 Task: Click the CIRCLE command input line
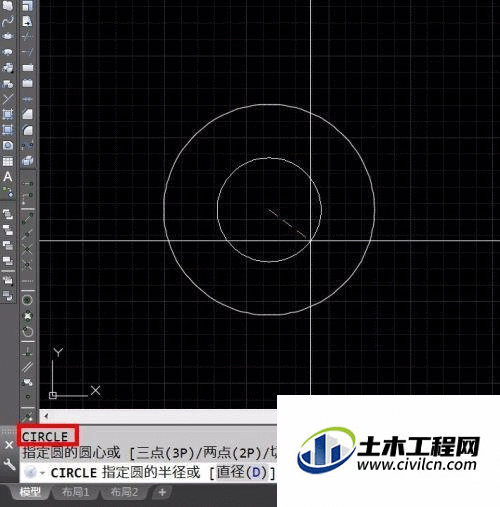[148, 473]
